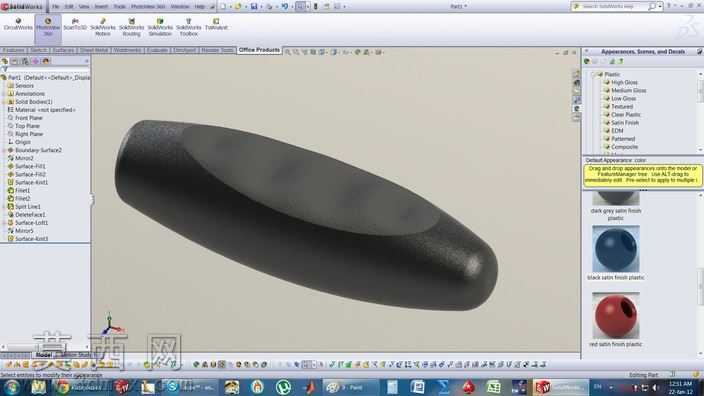Click the FeatureManager design tree tab icon
The height and width of the screenshot is (396, 704).
click(5, 61)
